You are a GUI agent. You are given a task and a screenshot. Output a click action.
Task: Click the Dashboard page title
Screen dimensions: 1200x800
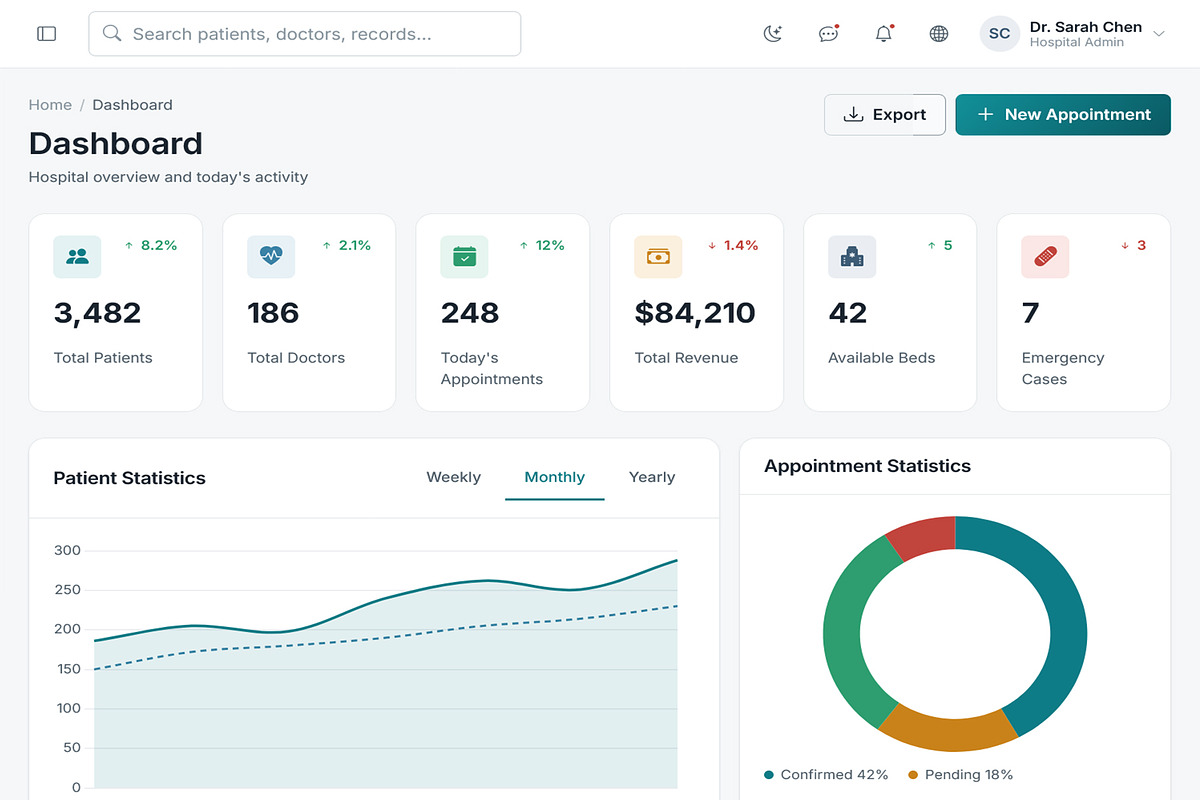tap(116, 144)
